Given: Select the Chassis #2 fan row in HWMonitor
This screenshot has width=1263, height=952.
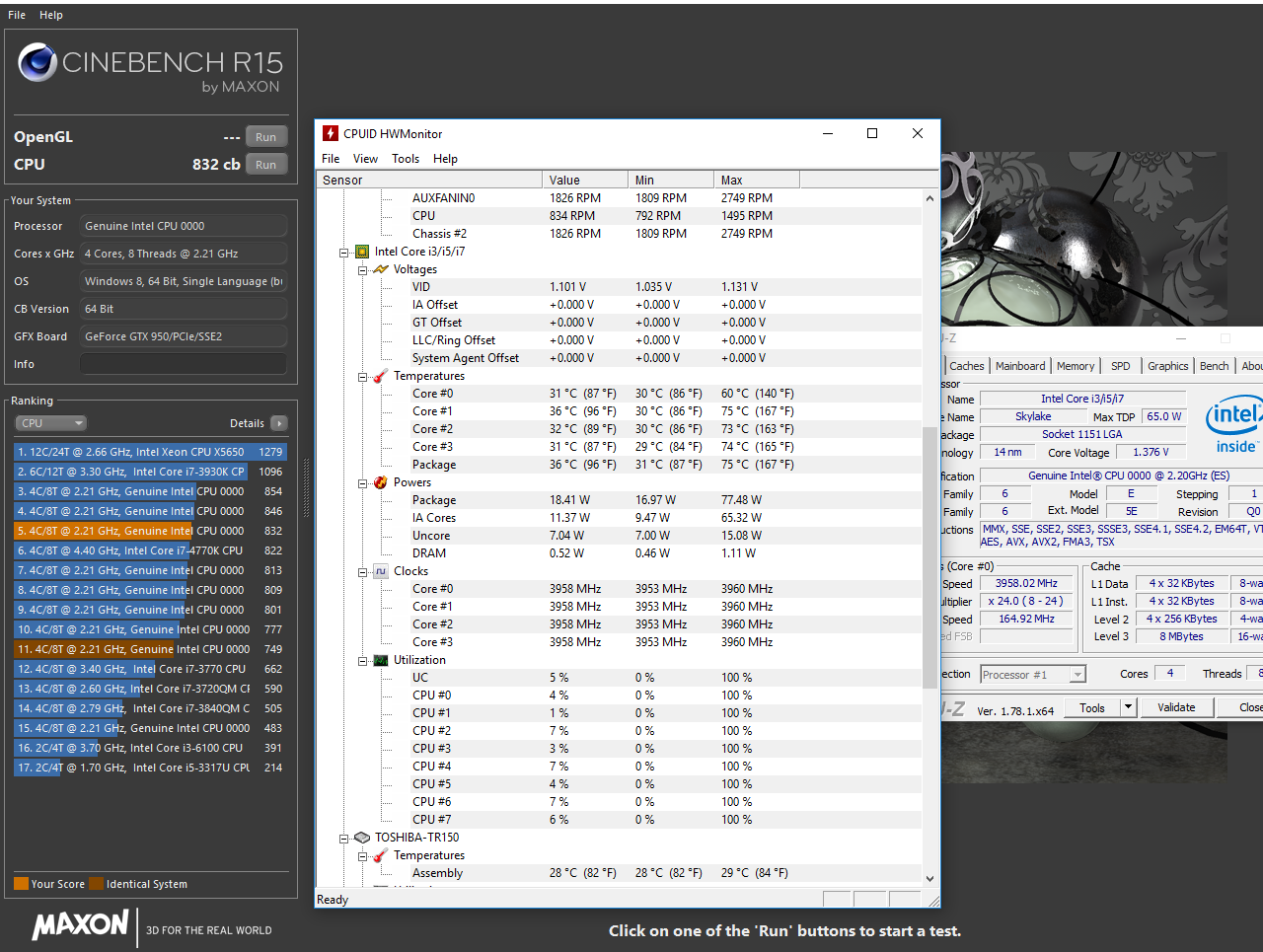Looking at the screenshot, I should pos(620,234).
